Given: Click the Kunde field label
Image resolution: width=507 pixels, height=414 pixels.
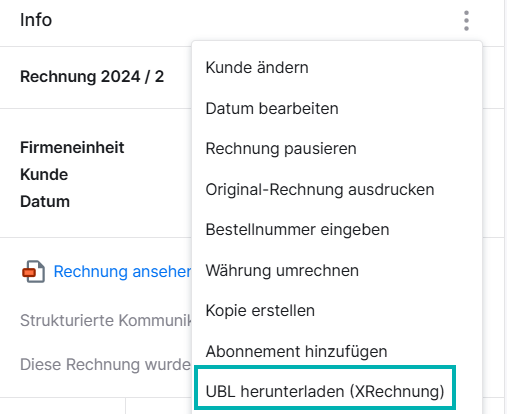Looking at the screenshot, I should tap(44, 175).
